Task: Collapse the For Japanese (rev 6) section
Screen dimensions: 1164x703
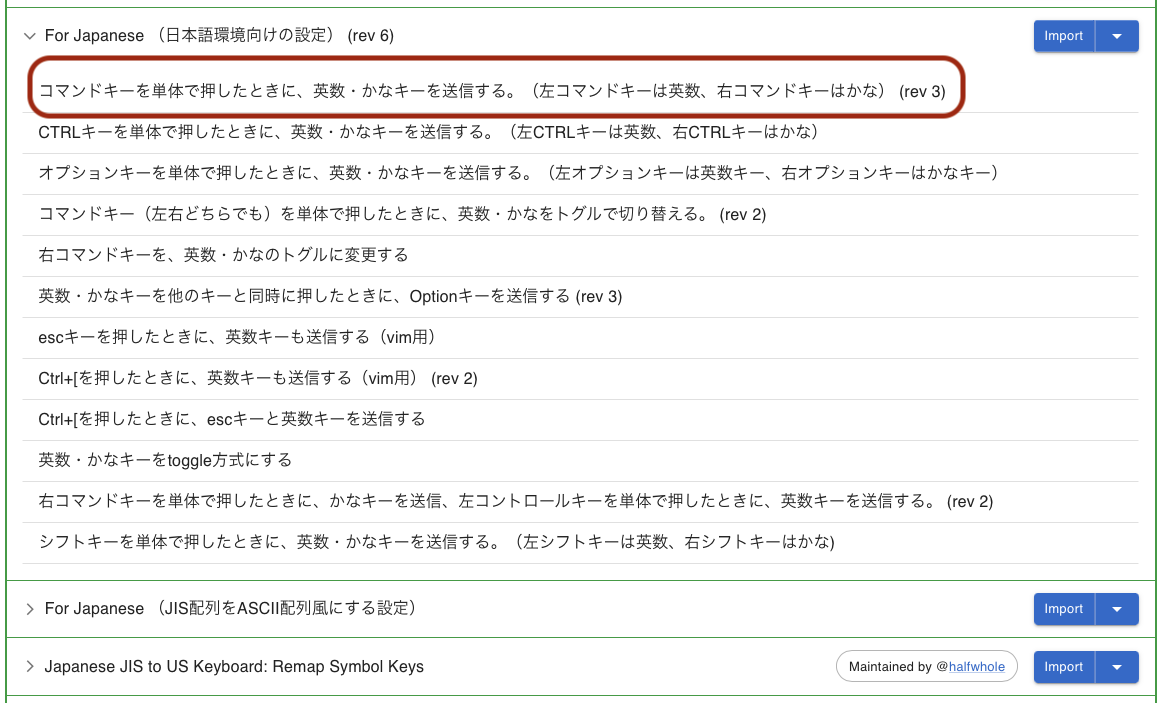Action: pos(30,36)
